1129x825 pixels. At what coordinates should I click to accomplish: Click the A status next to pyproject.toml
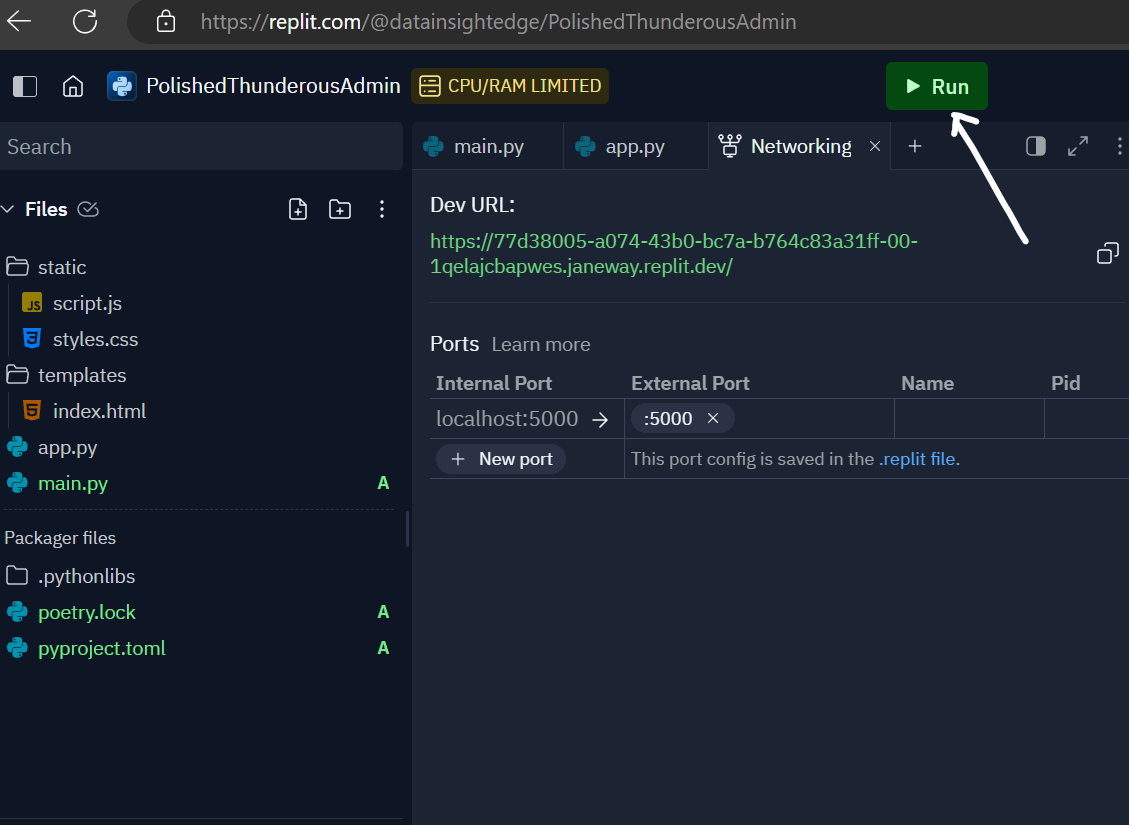383,648
